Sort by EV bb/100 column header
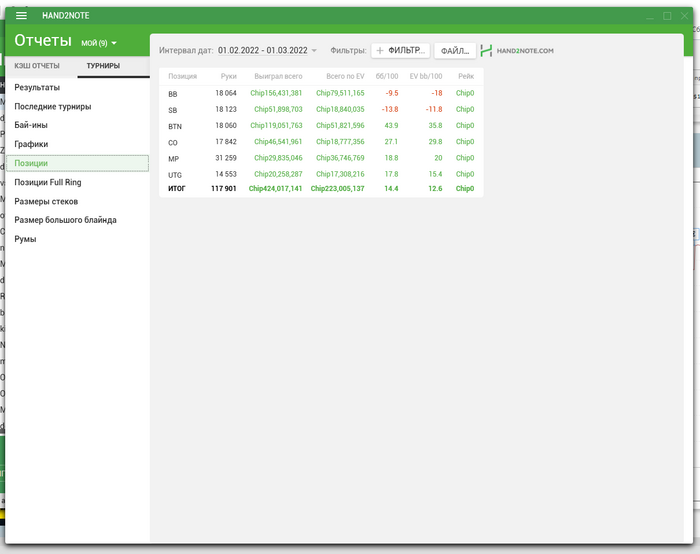The image size is (700, 554). (x=426, y=76)
